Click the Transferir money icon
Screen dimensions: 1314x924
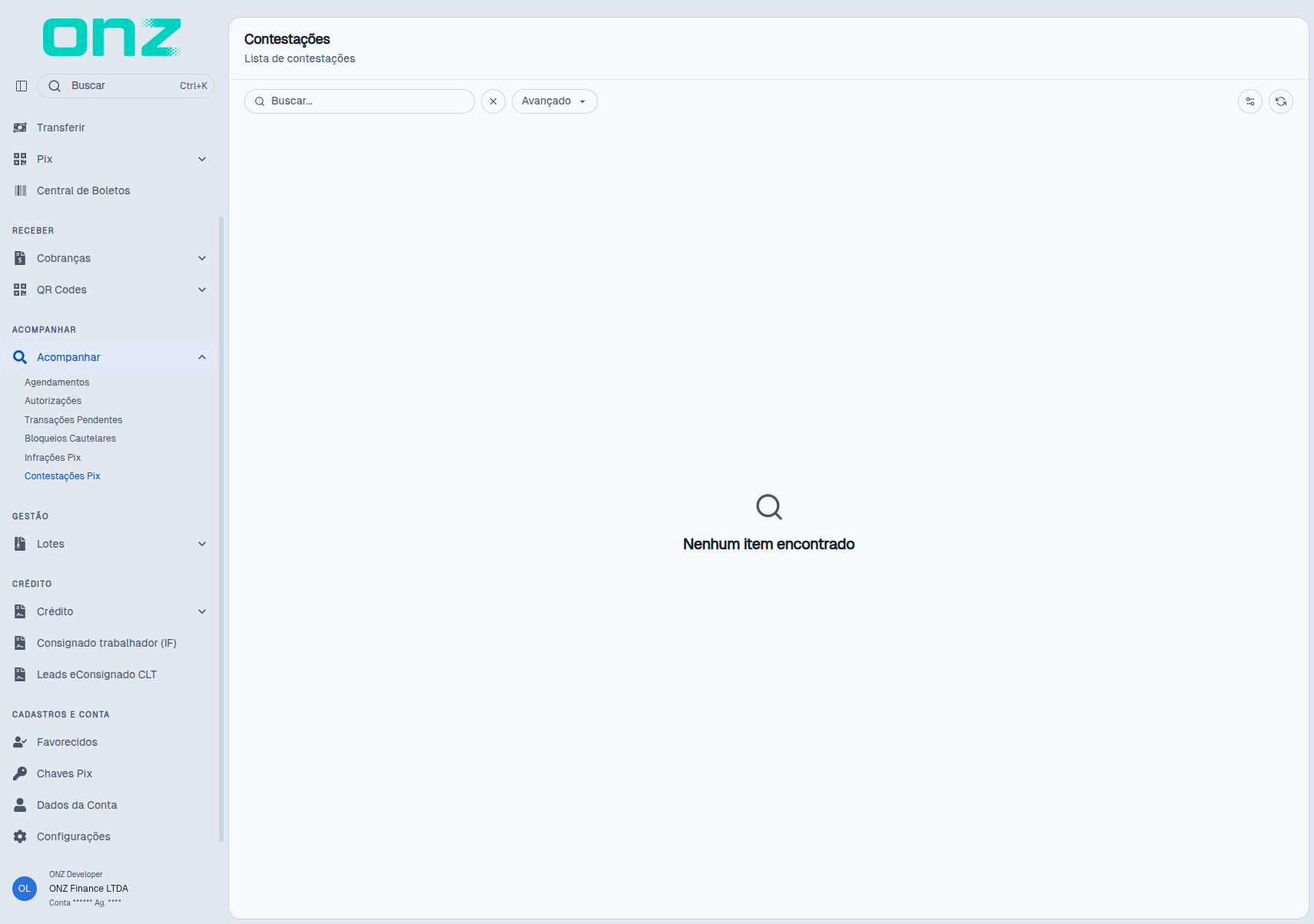[20, 128]
